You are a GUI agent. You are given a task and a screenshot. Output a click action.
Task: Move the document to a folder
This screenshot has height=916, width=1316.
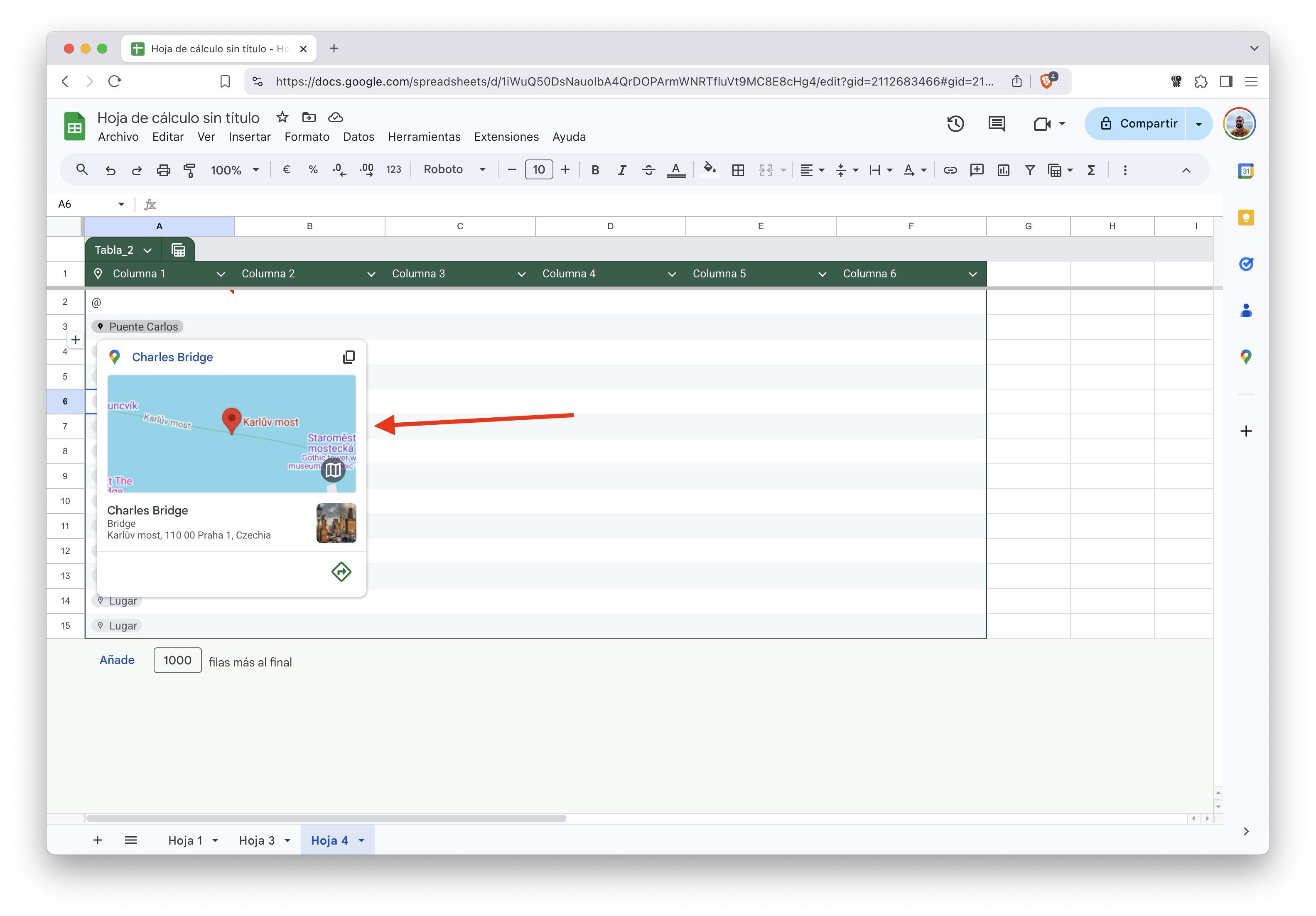(x=309, y=118)
